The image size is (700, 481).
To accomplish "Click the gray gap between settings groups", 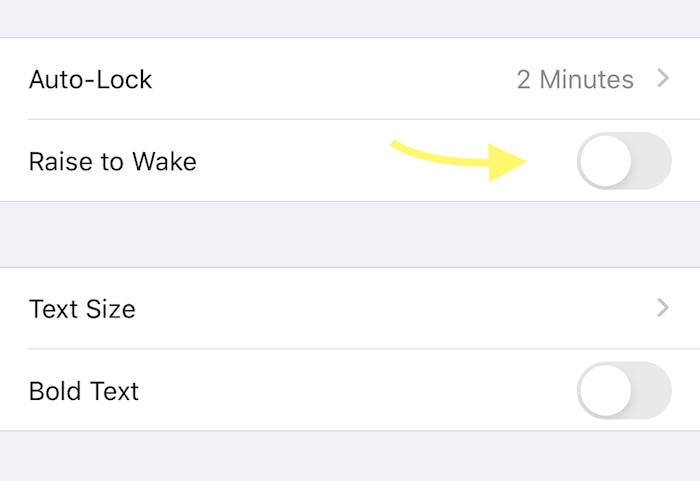I will (x=350, y=234).
